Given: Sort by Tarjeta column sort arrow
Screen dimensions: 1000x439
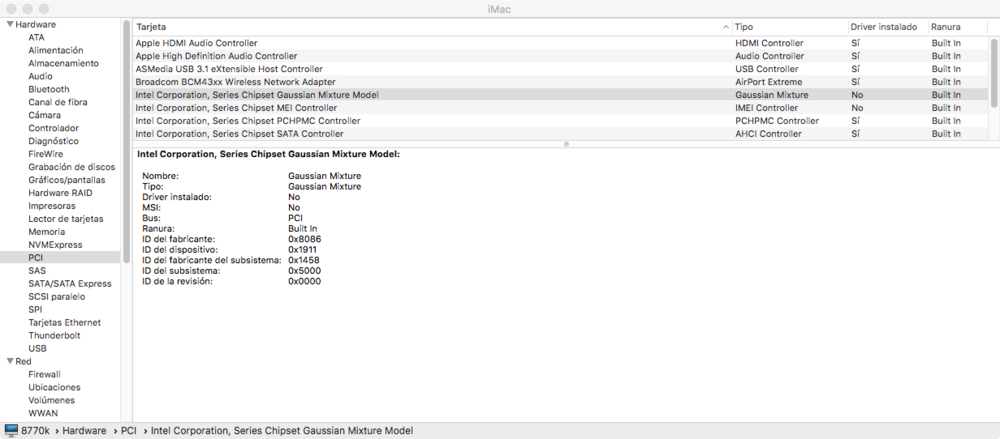Looking at the screenshot, I should pos(724,25).
